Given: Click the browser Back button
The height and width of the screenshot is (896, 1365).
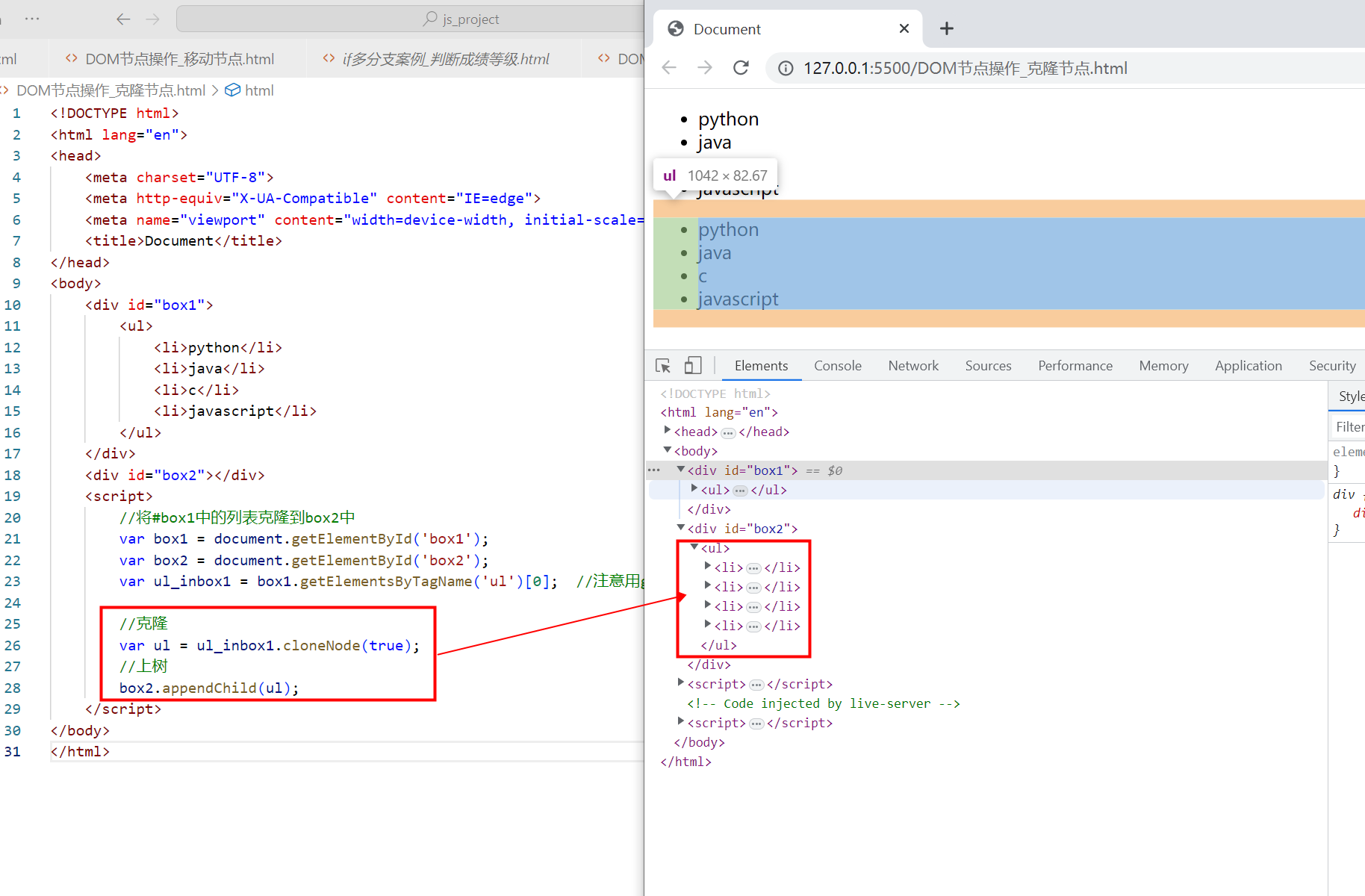Looking at the screenshot, I should click(x=669, y=68).
